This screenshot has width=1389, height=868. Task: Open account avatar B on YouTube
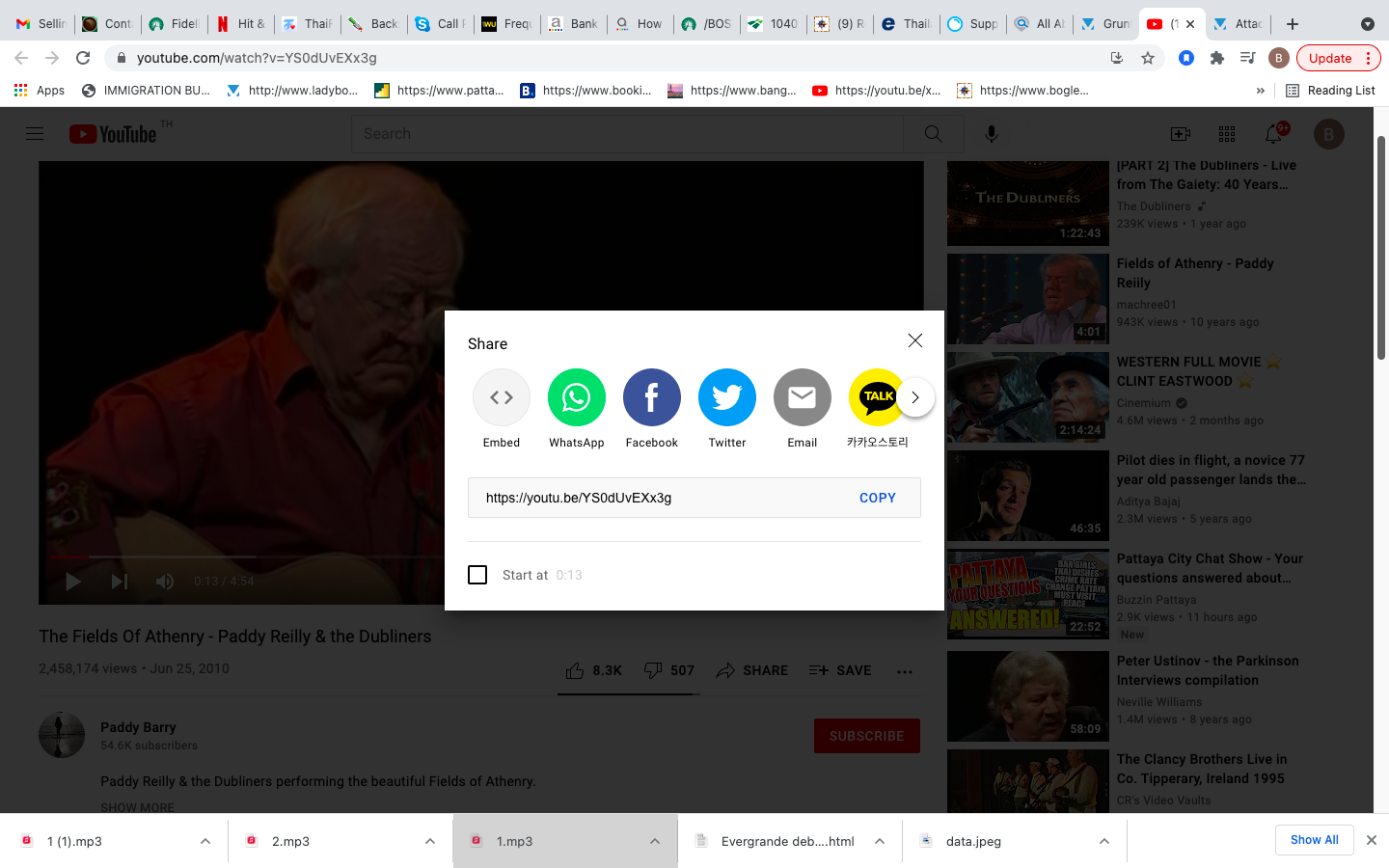click(1328, 134)
